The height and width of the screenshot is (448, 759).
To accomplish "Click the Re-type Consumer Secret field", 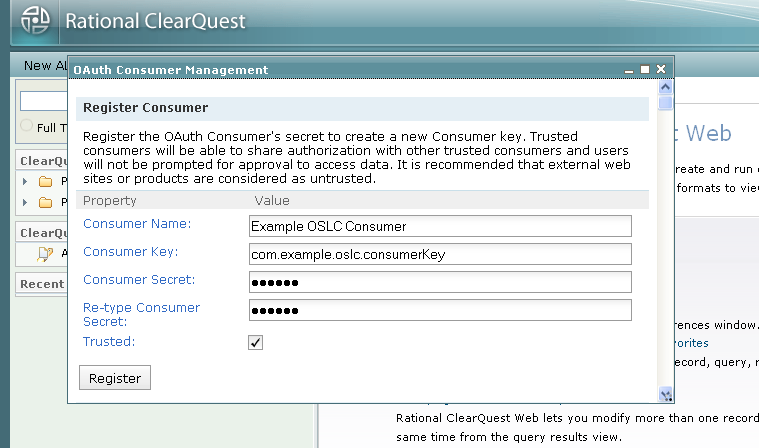I will (x=440, y=310).
